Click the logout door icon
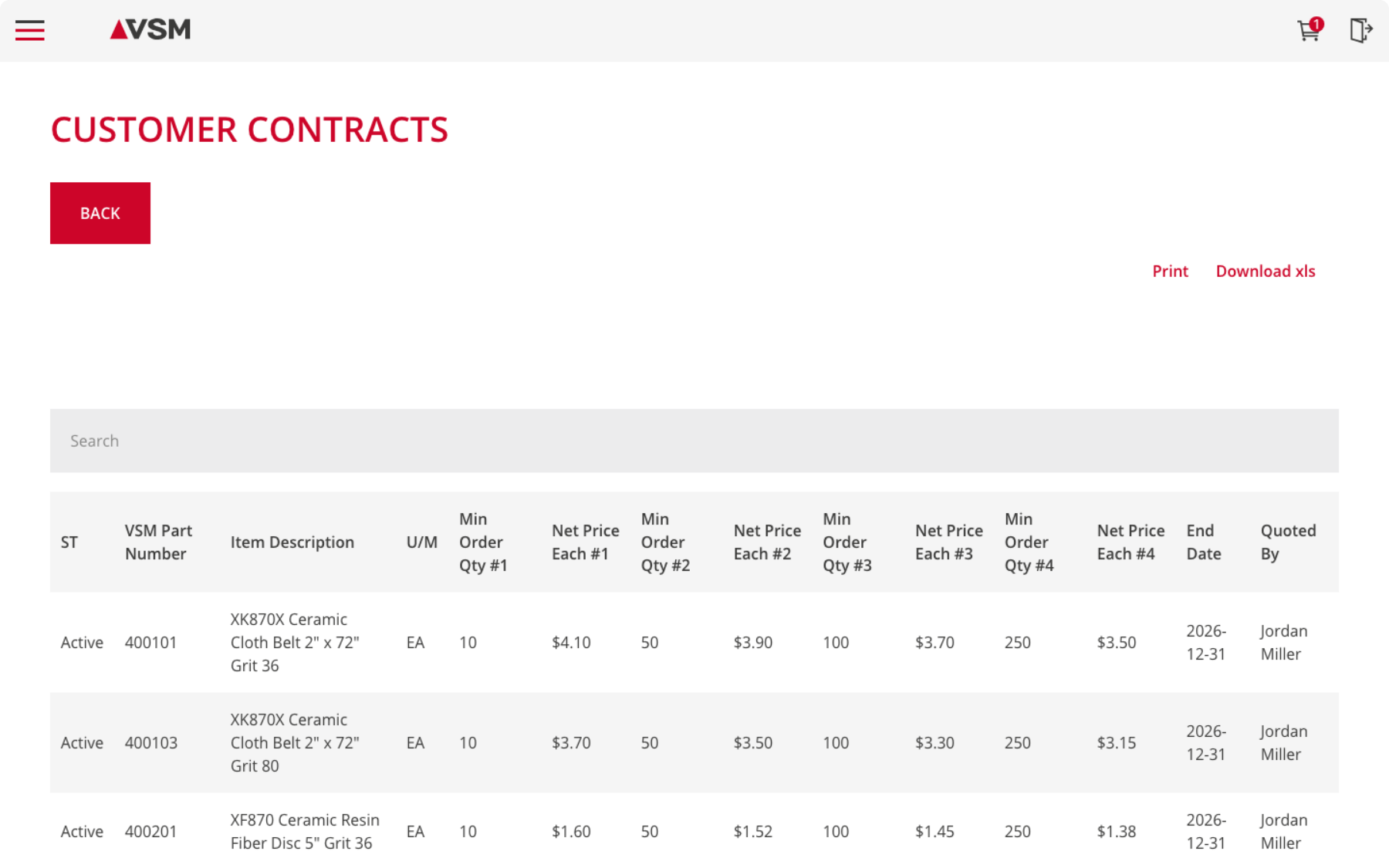 pos(1361,30)
